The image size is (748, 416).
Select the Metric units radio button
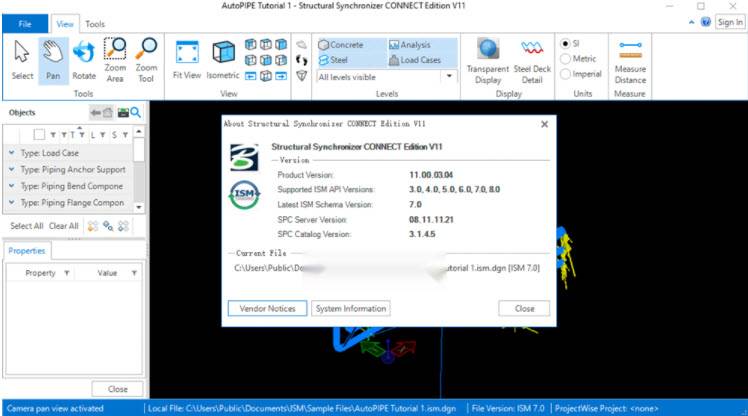point(565,59)
